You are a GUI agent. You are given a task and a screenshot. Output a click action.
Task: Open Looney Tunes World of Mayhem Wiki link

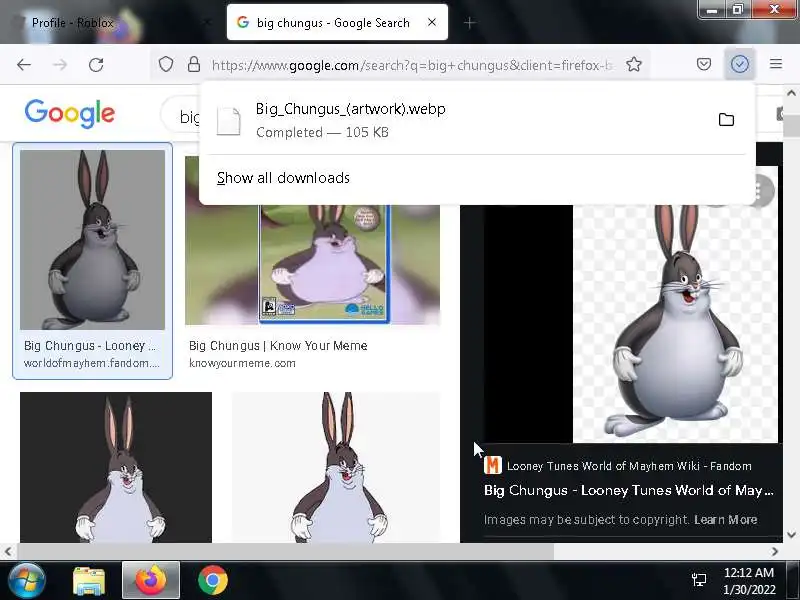point(629,466)
